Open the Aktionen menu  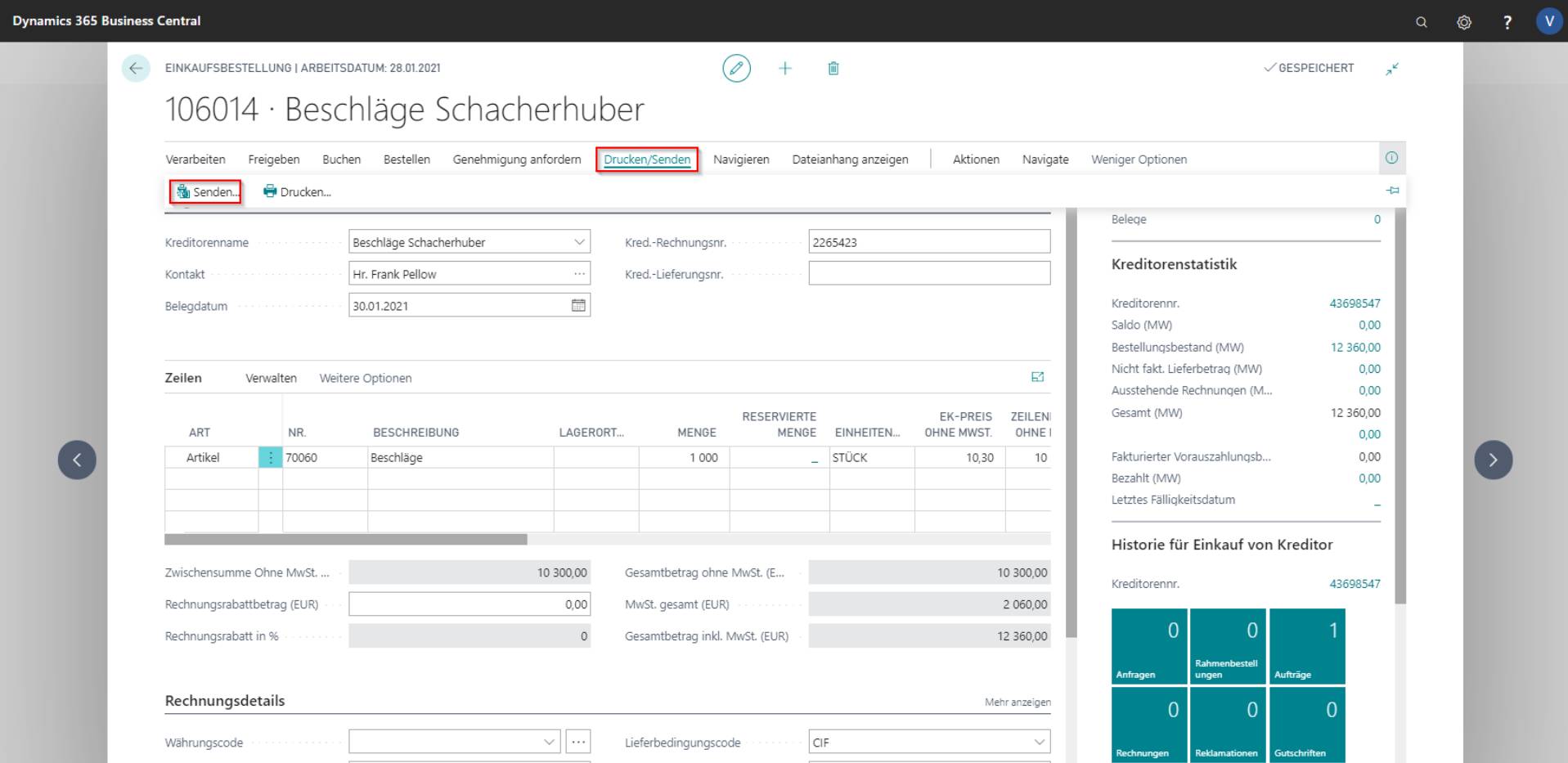click(x=976, y=159)
